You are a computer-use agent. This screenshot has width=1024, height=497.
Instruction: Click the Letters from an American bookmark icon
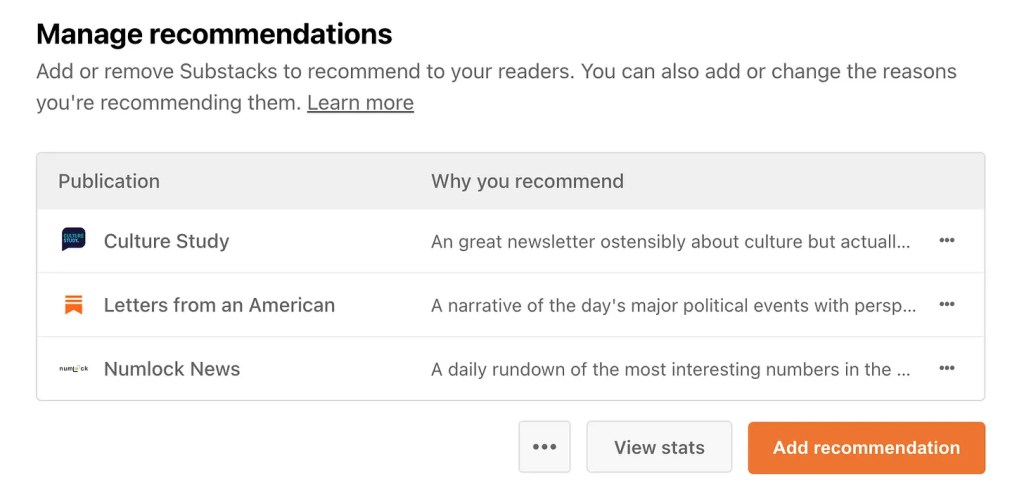click(x=73, y=305)
